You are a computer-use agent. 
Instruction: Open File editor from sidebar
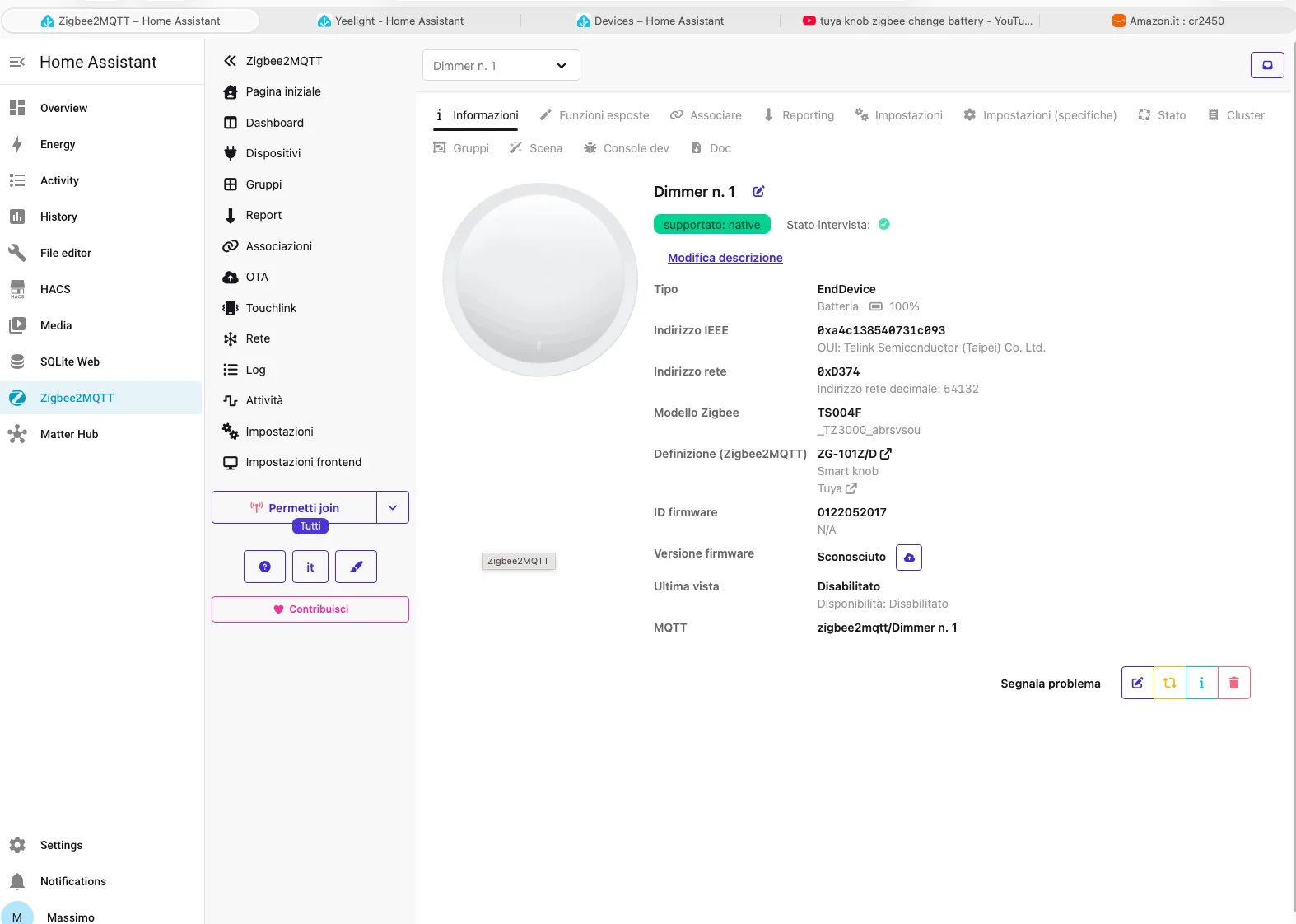[x=101, y=253]
